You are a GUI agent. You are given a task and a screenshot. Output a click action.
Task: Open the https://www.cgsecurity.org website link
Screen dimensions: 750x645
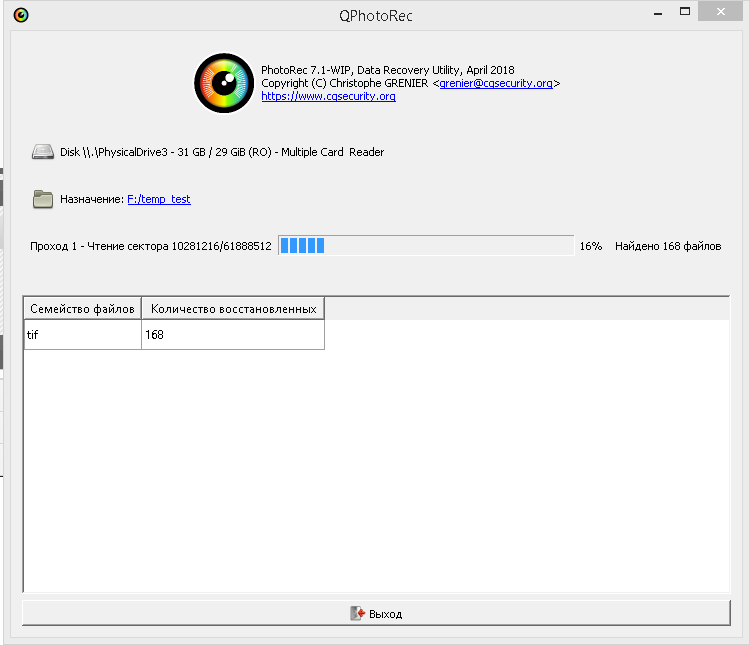(x=328, y=96)
